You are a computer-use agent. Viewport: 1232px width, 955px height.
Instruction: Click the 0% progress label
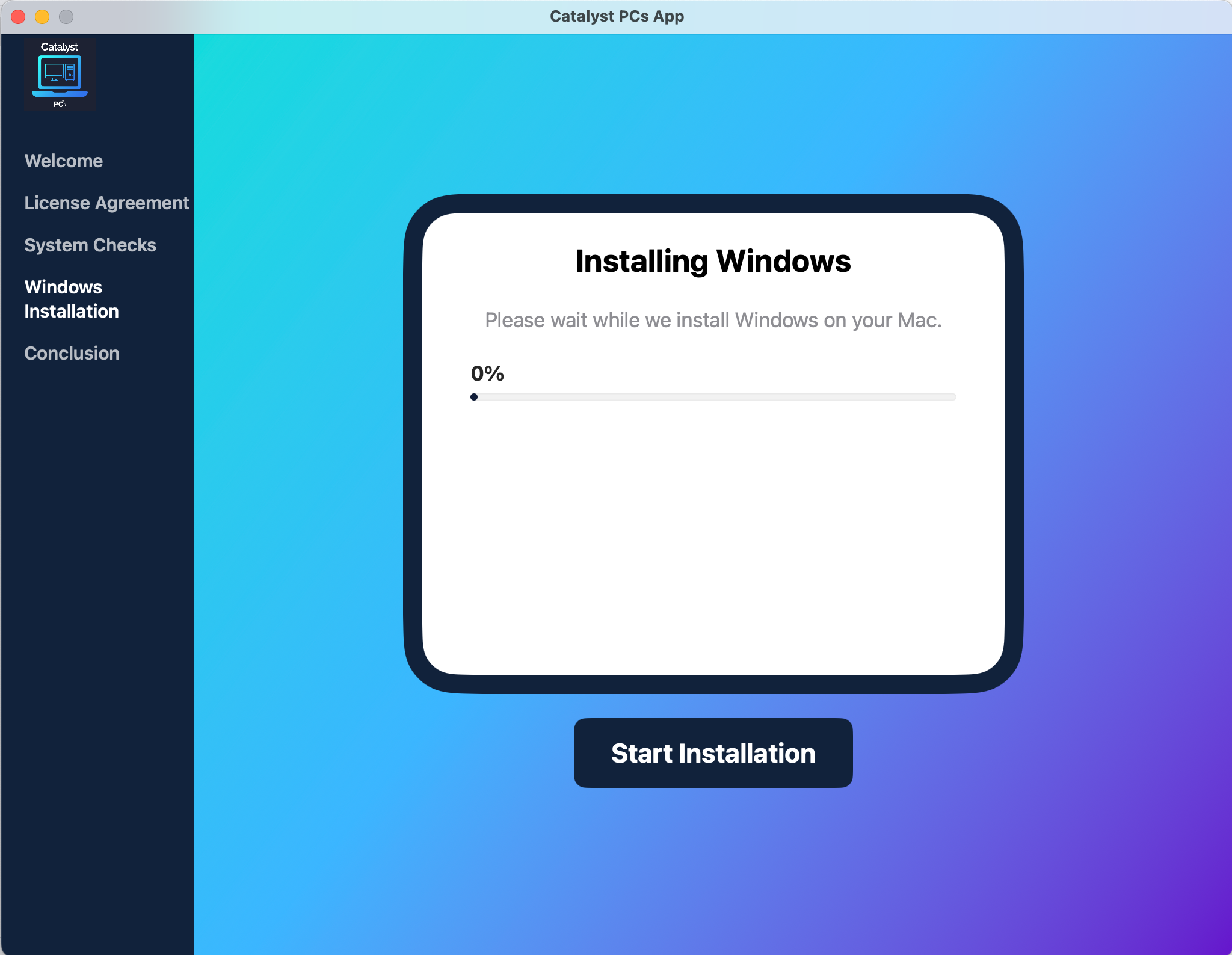tap(487, 373)
